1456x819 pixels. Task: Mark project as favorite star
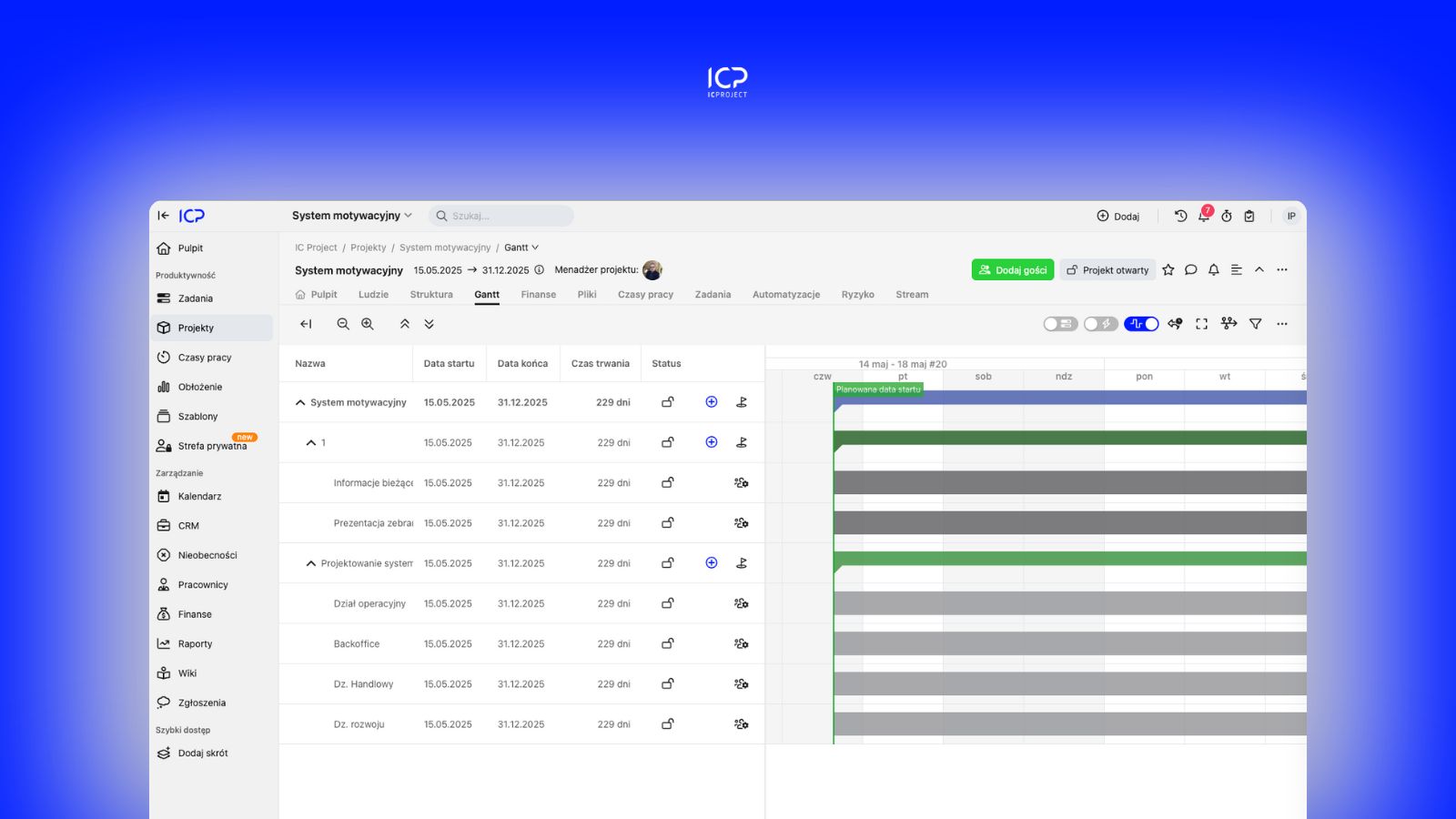1168,269
